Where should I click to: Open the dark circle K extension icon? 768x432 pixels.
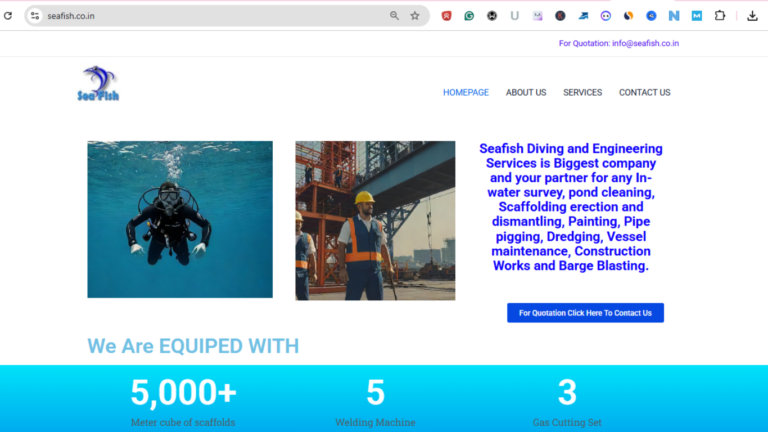coord(560,16)
